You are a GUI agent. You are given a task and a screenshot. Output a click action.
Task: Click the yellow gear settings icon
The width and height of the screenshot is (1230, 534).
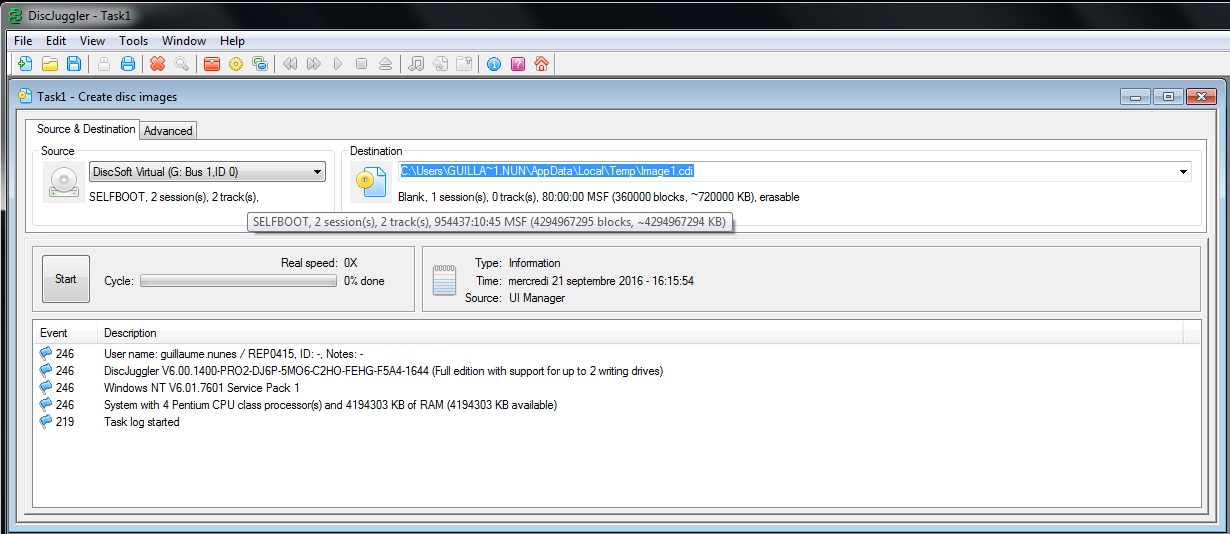click(236, 64)
